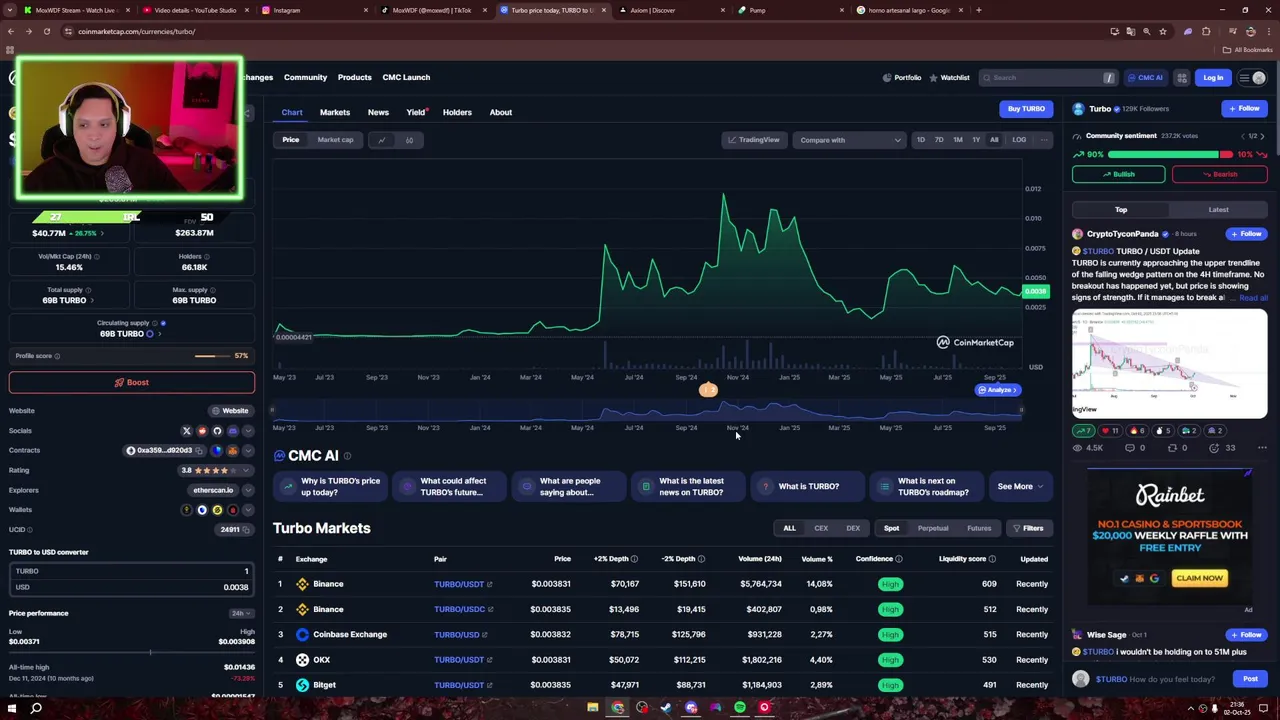Focus the CoinMarketCap search field
This screenshot has height=720, width=1280.
(x=1047, y=78)
